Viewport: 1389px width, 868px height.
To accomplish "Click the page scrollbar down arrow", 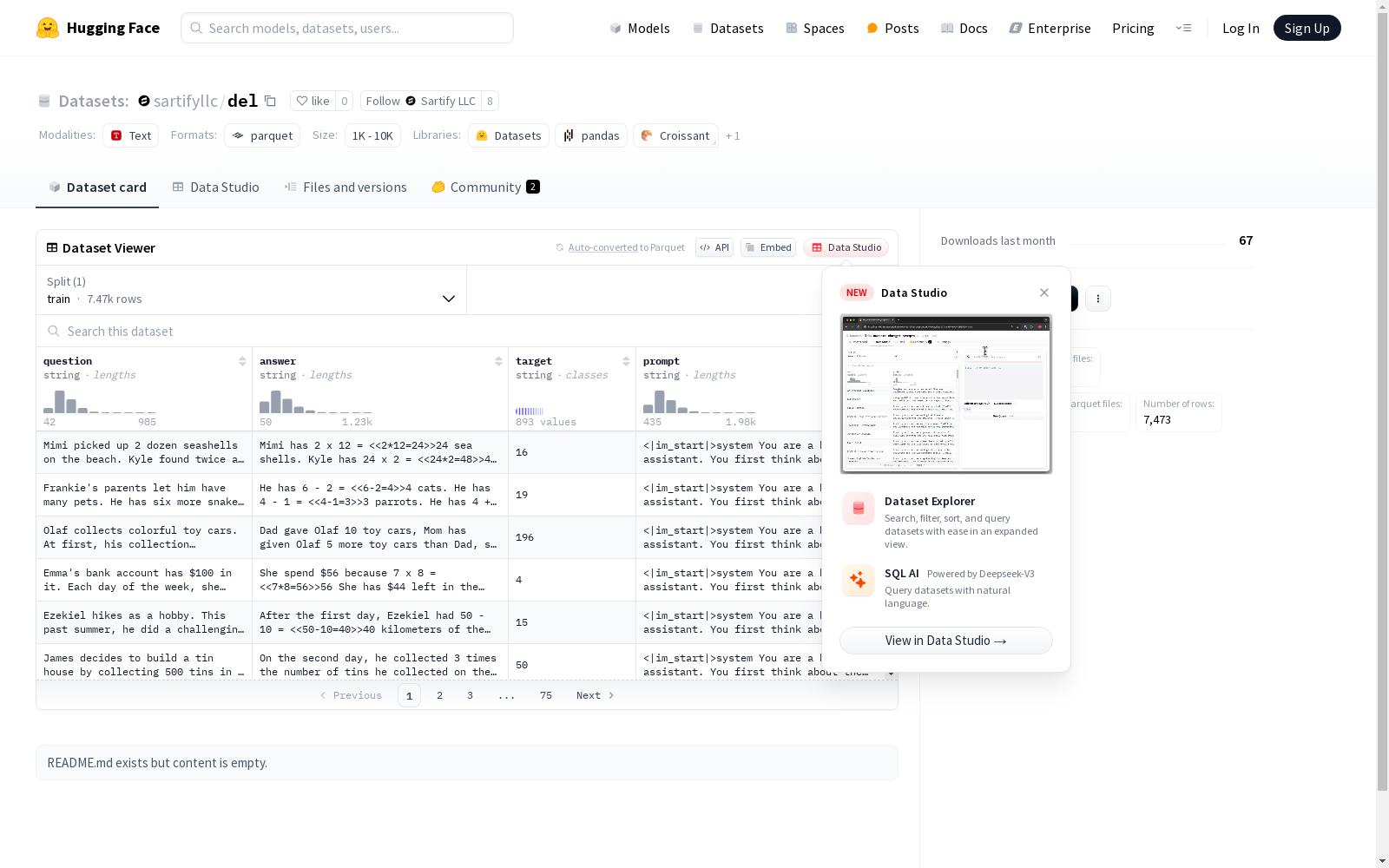I will (x=1382, y=861).
